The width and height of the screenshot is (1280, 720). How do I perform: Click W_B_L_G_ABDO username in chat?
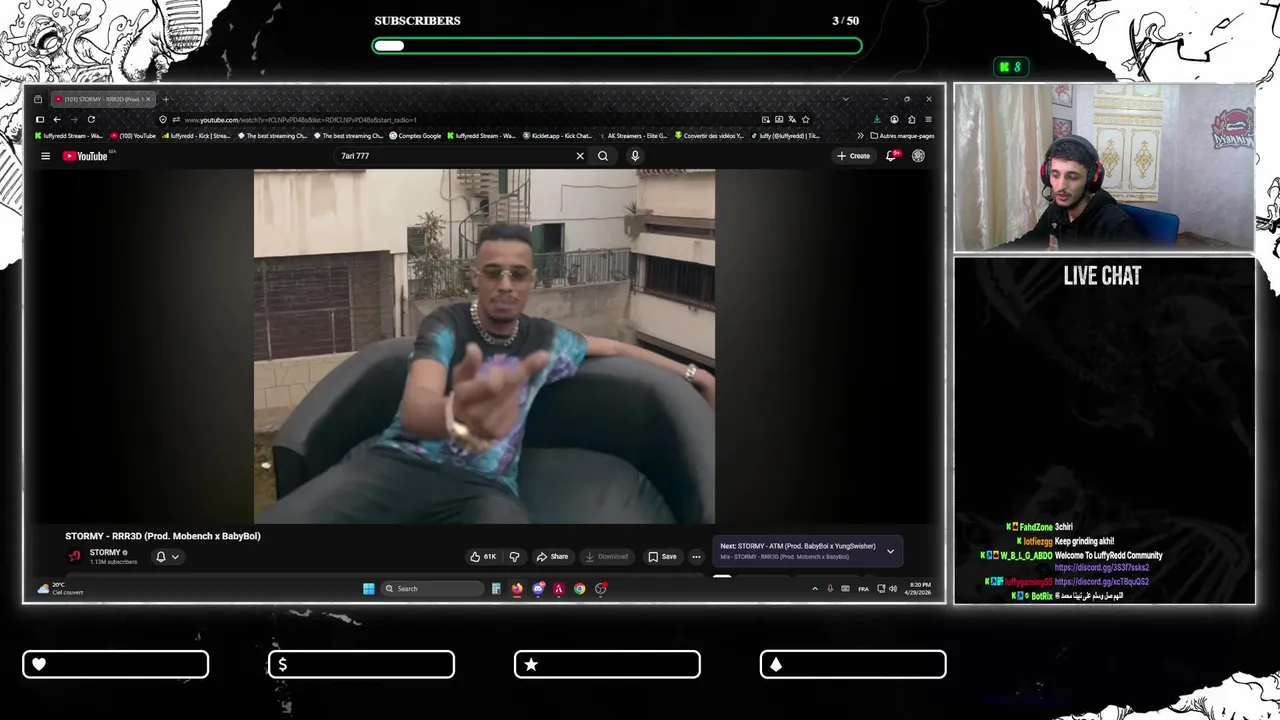(x=1026, y=555)
